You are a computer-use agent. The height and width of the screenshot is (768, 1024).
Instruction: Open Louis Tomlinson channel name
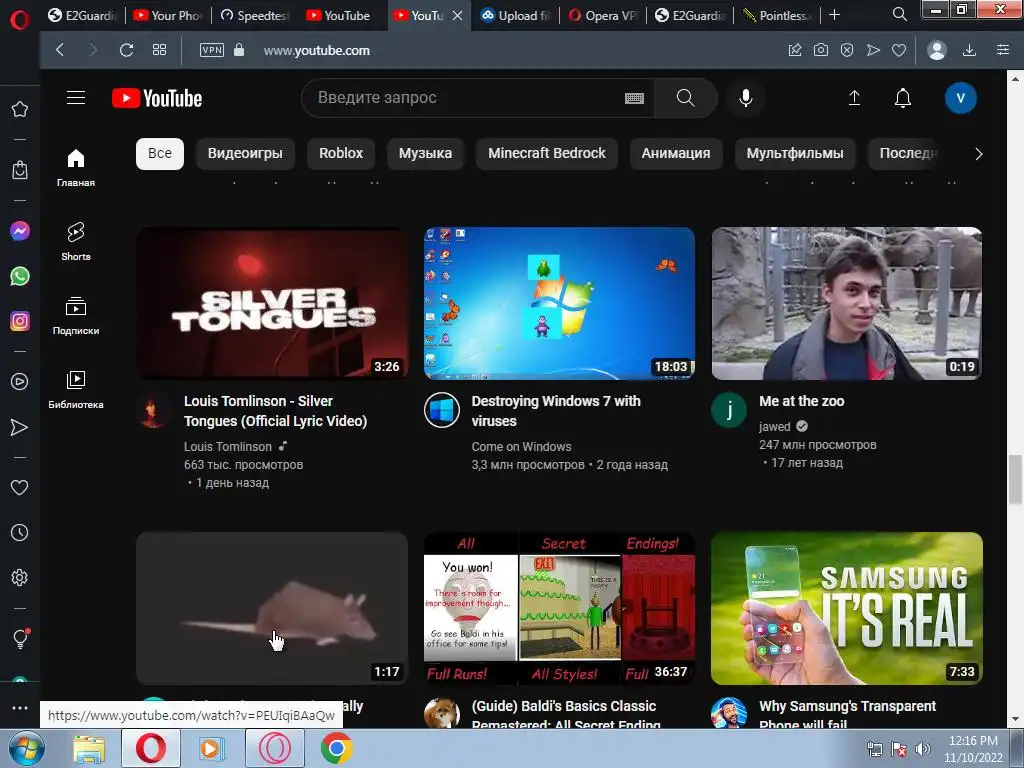(x=227, y=447)
